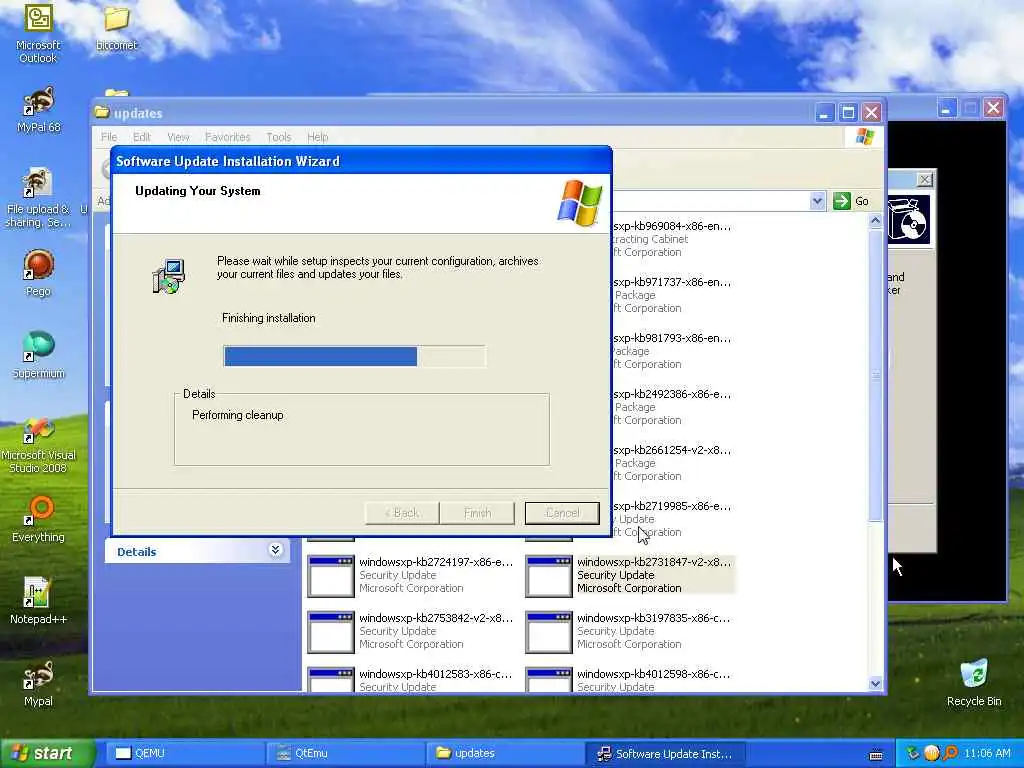Switch to QtEmu in the taskbar
Viewport: 1024px width, 768px height.
345,754
